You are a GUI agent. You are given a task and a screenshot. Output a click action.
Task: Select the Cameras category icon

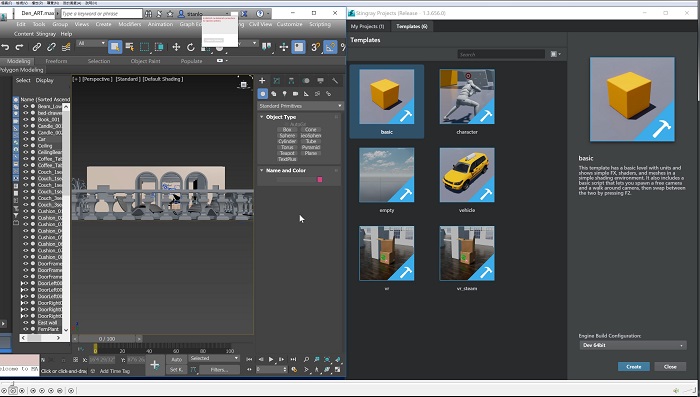(295, 94)
